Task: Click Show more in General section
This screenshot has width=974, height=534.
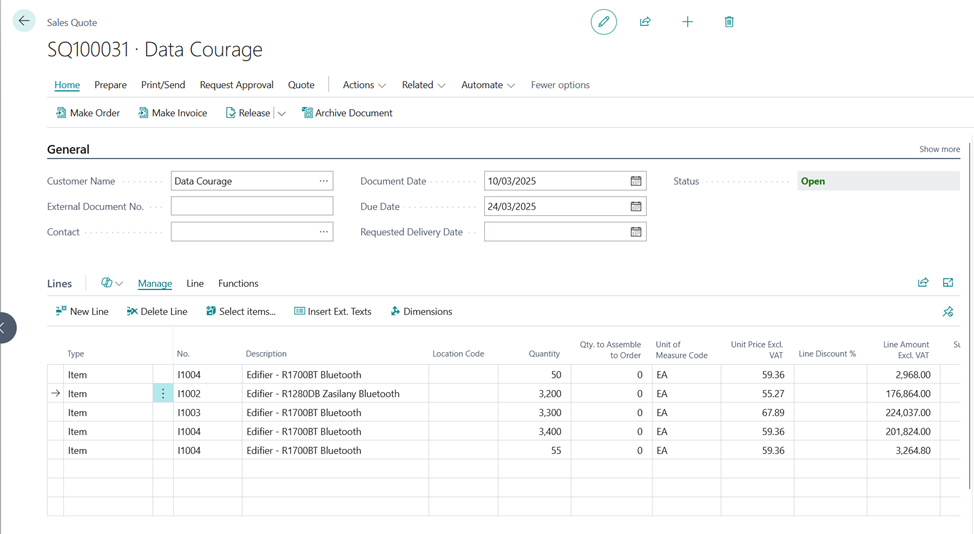Action: [939, 149]
